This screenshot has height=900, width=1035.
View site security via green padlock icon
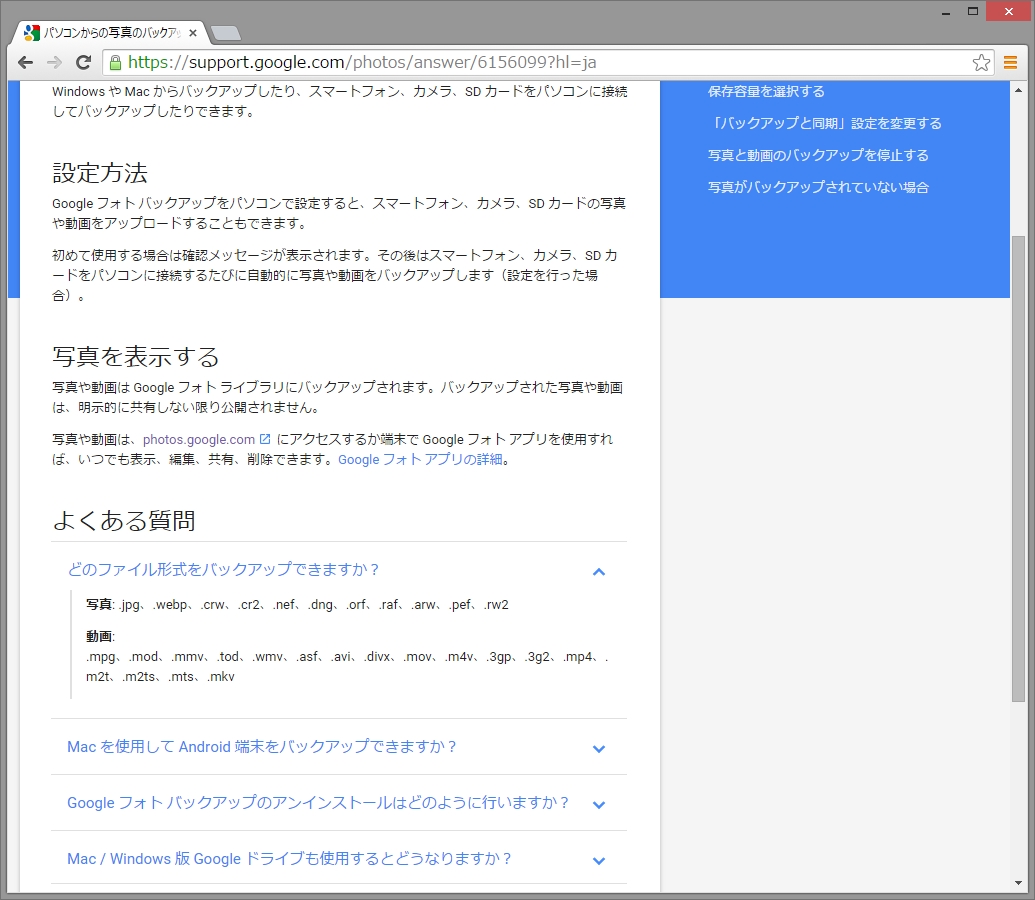point(116,63)
